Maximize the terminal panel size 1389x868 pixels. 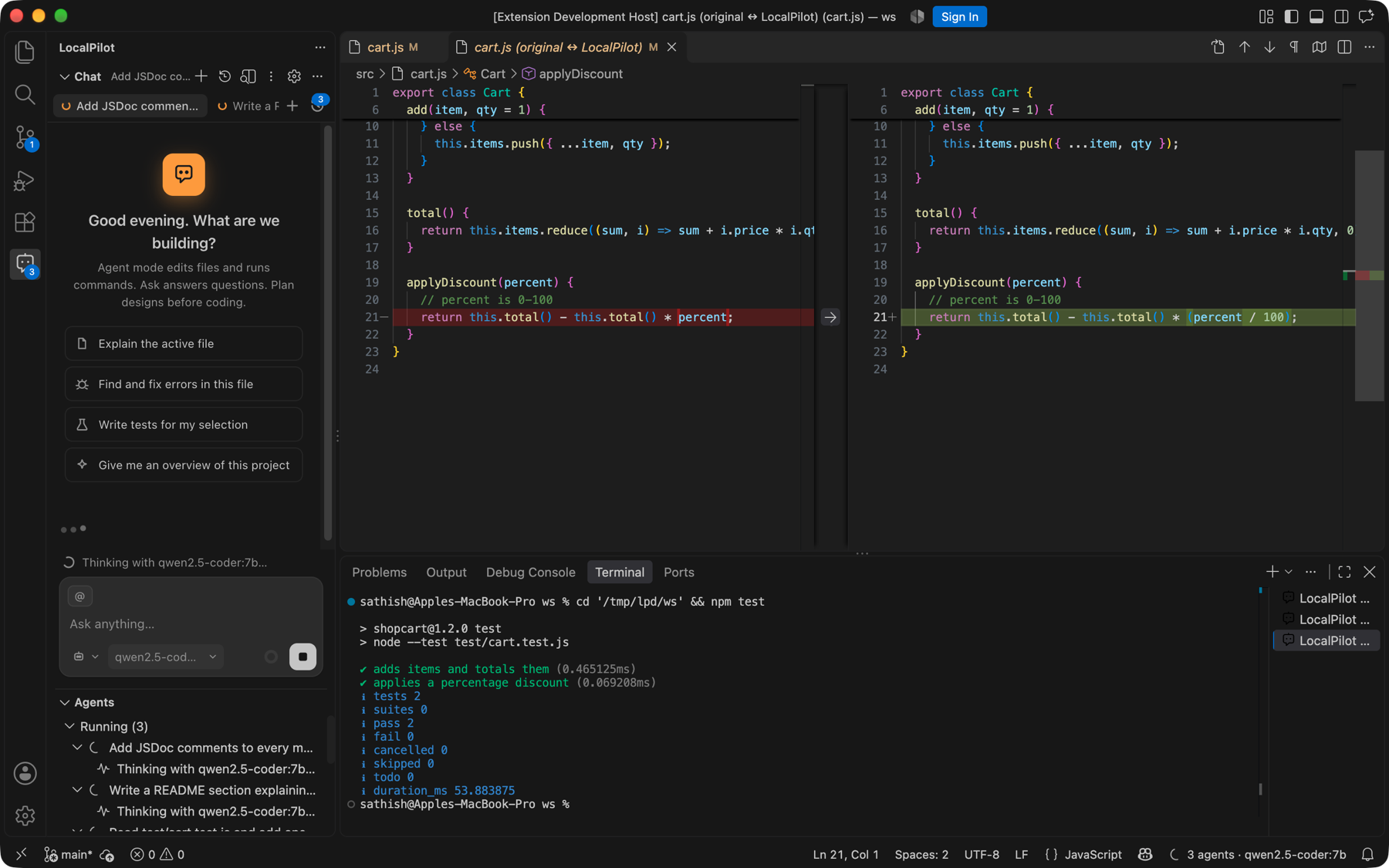click(x=1344, y=572)
